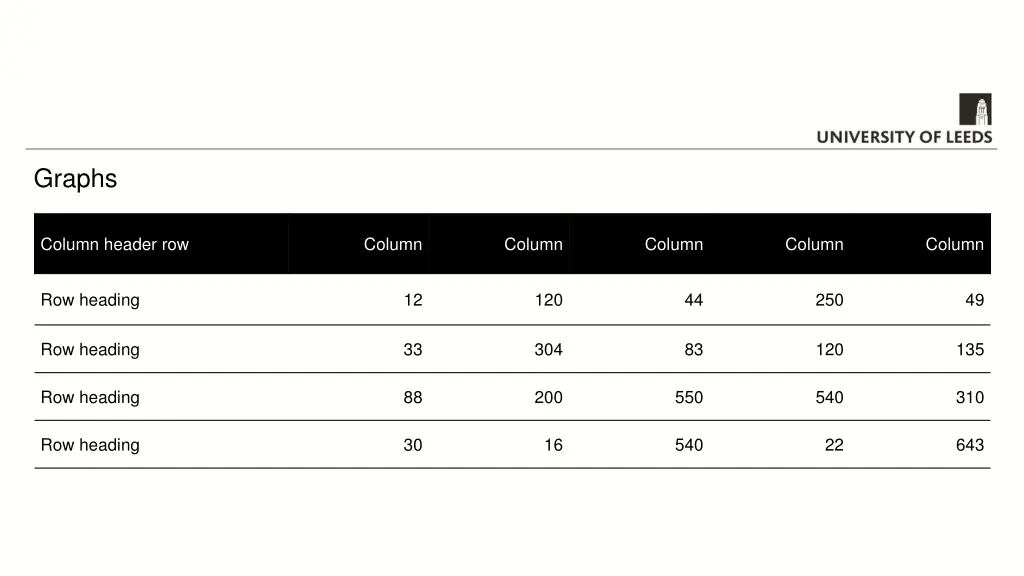This screenshot has width=1024, height=576.
Task: Click the cell with value 310
Action: coord(969,398)
